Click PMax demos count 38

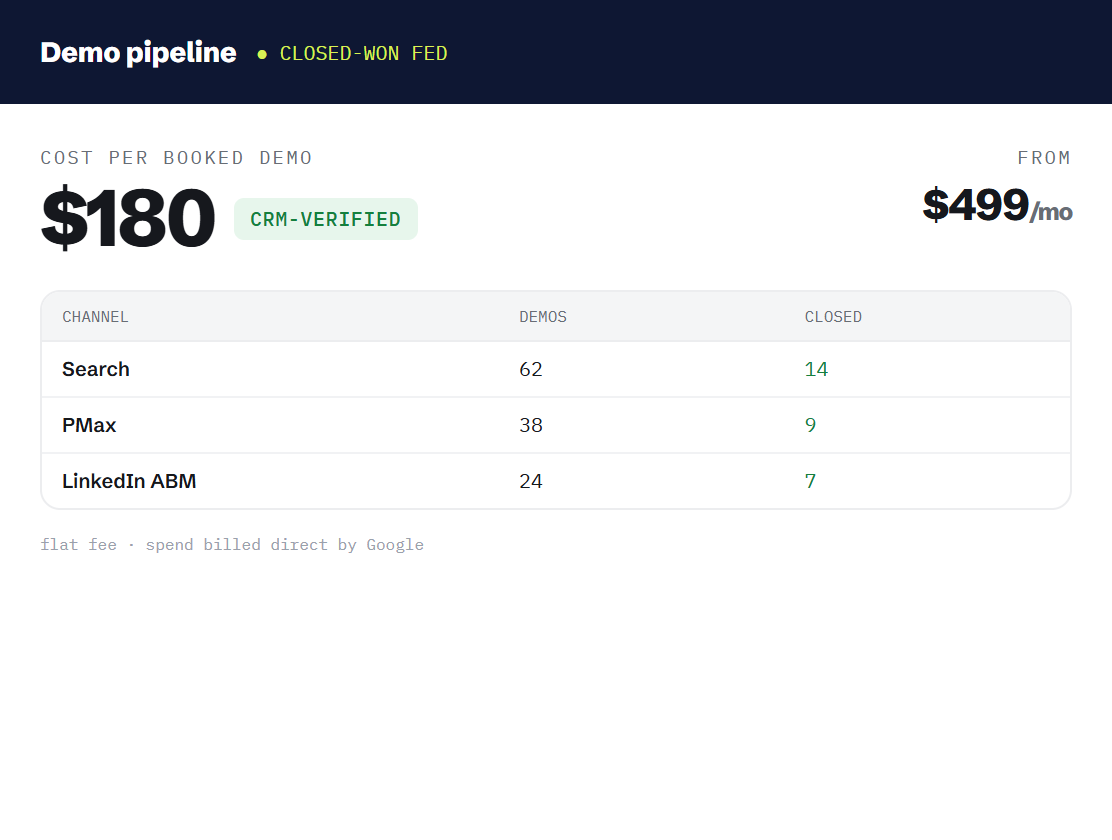coord(530,425)
